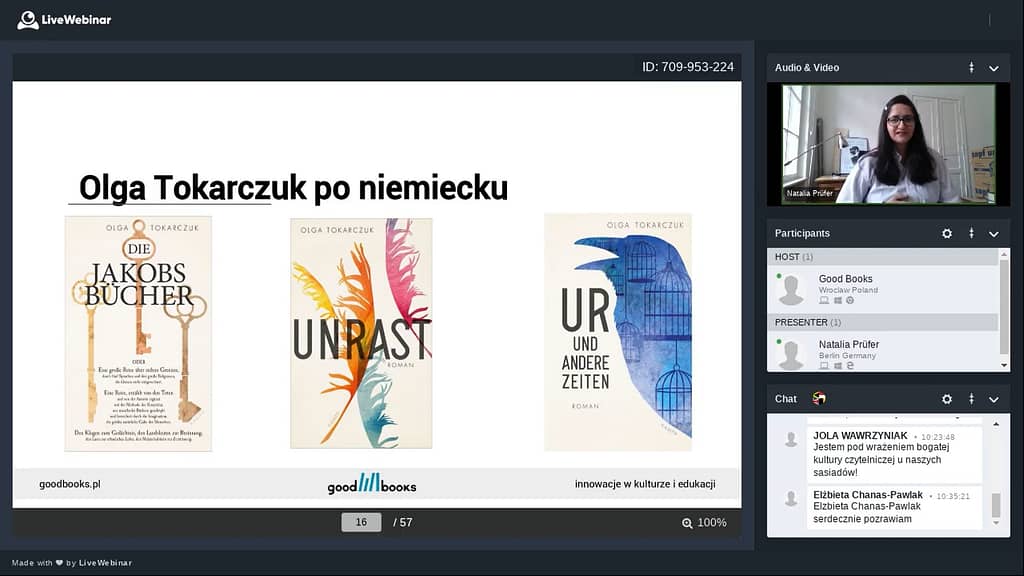
Task: Click JOLA WAWRZYNIAK's chat avatar
Action: [x=791, y=440]
